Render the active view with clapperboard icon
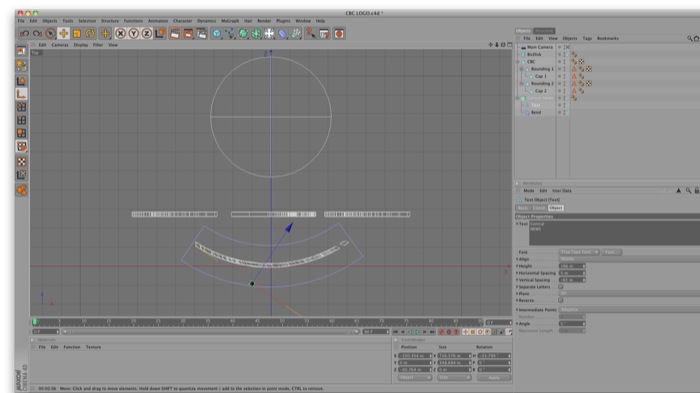700x393 pixels. pyautogui.click(x=175, y=33)
